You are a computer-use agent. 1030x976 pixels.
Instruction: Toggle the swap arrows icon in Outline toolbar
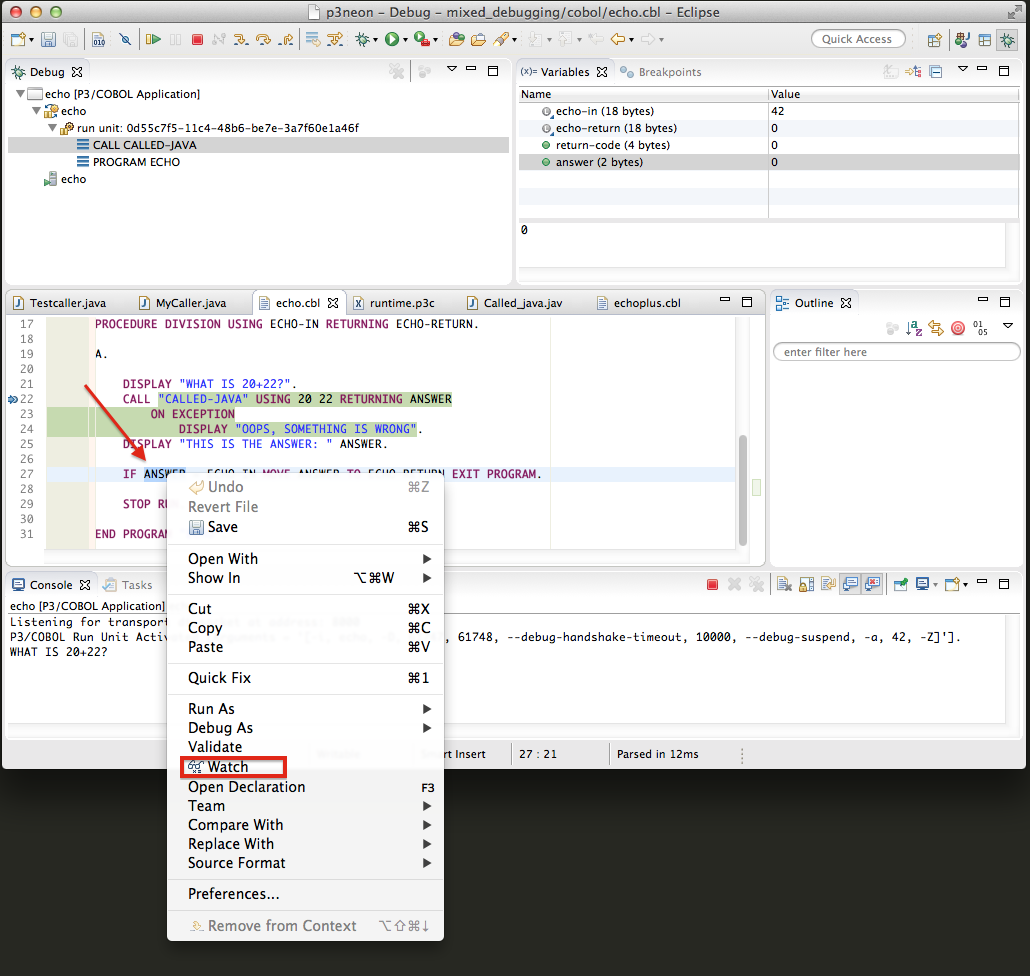pos(936,328)
